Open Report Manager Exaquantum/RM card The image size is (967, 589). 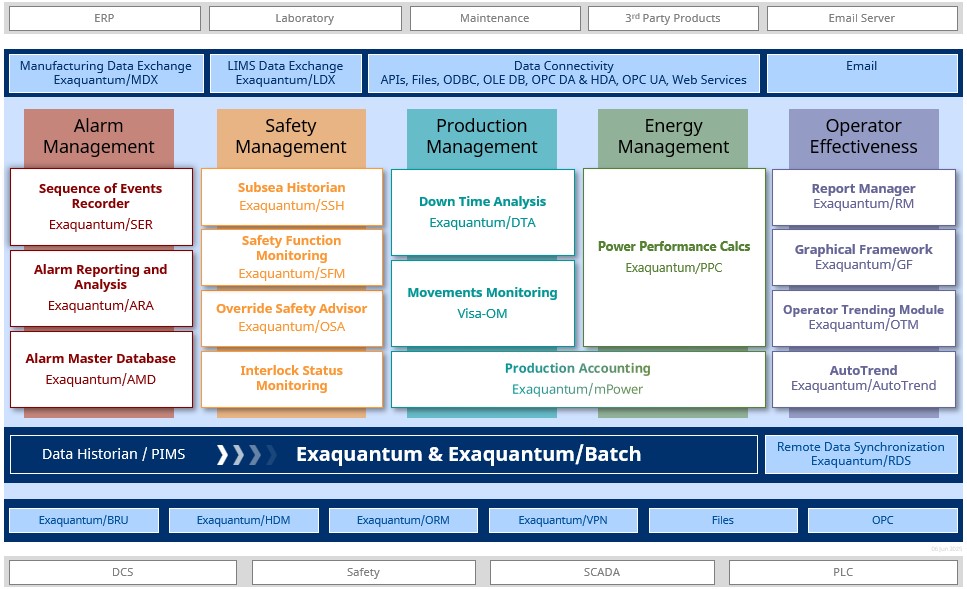tap(863, 197)
